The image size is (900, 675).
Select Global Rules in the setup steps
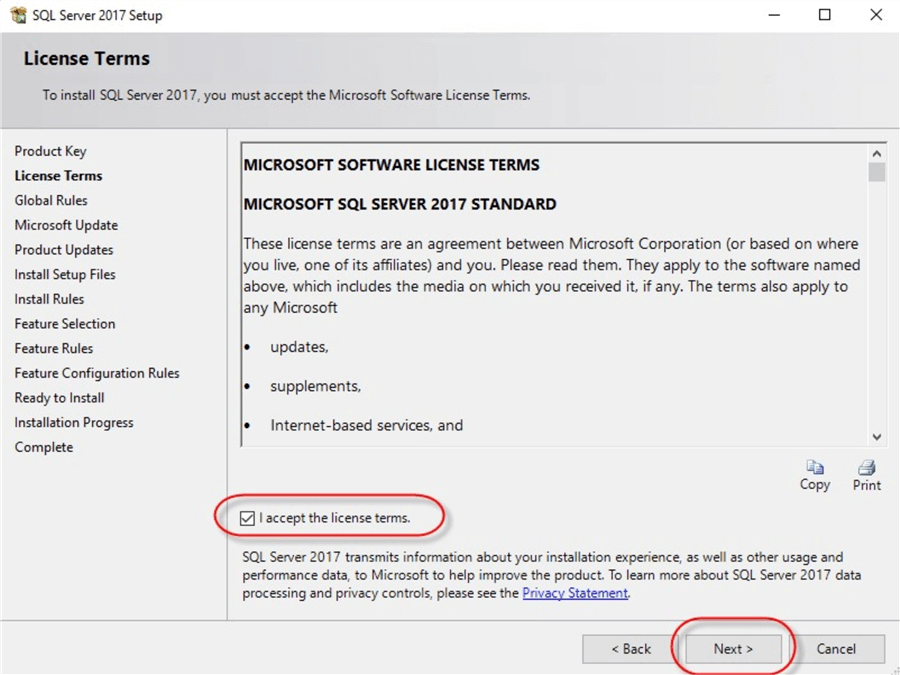coord(51,200)
